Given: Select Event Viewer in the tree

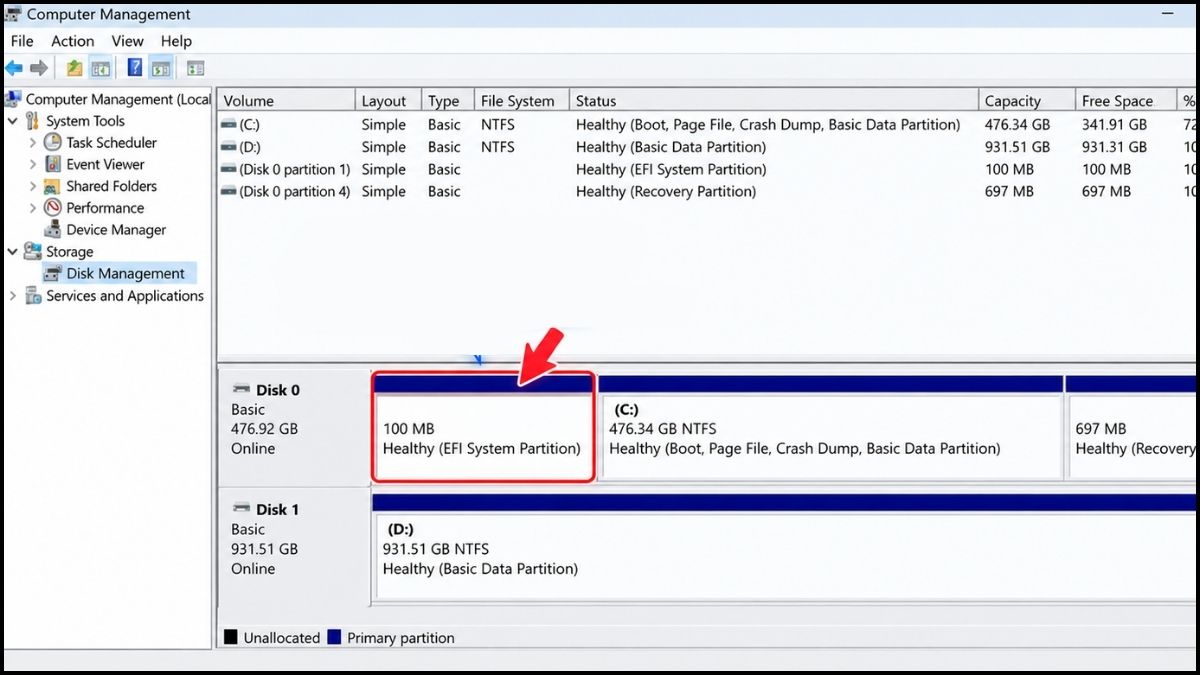Looking at the screenshot, I should (x=105, y=164).
